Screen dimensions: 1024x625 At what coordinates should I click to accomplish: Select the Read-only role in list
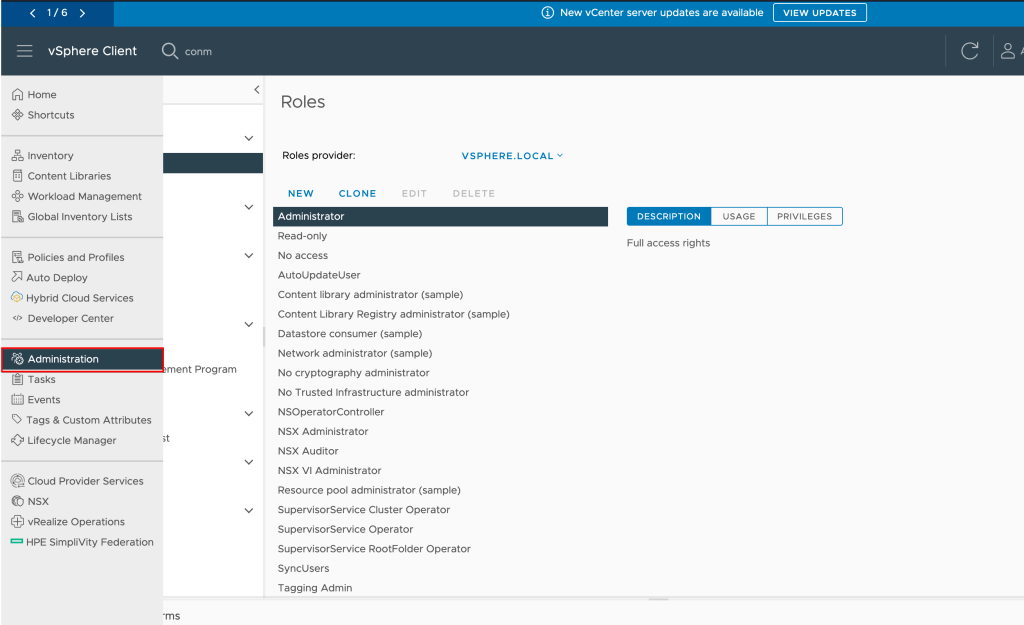(x=302, y=236)
